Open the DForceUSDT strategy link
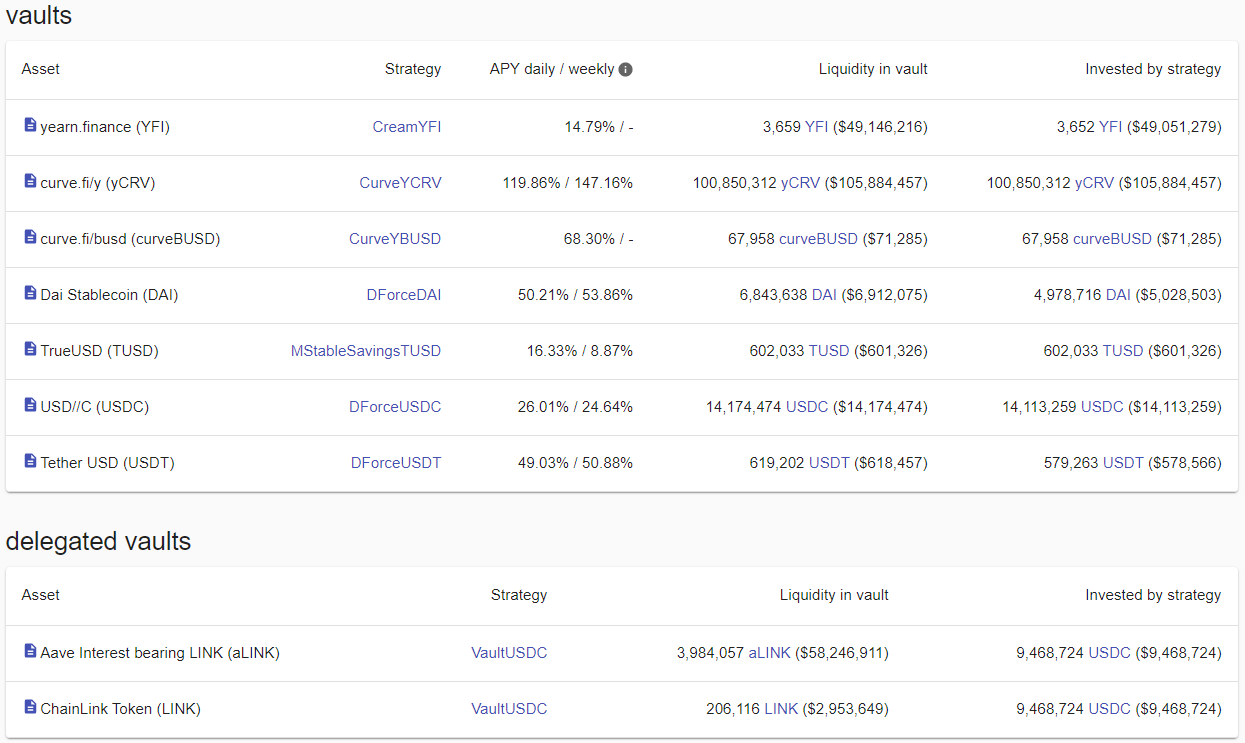The height and width of the screenshot is (743, 1245). (x=396, y=463)
